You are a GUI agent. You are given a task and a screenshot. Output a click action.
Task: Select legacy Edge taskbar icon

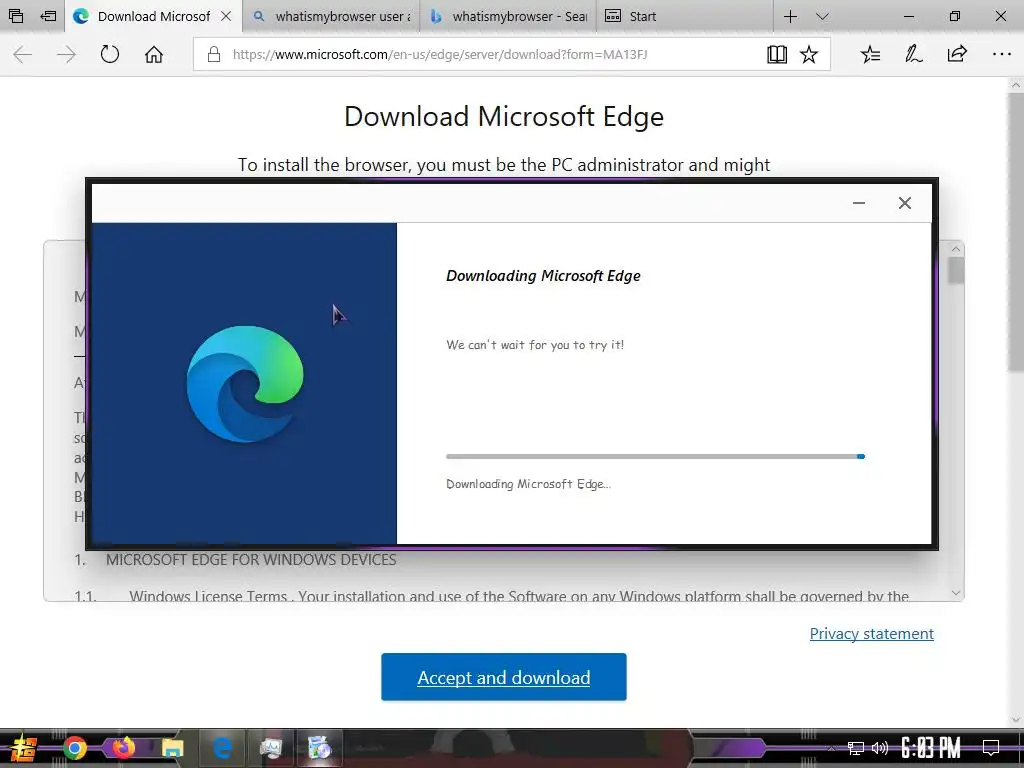[221, 748]
